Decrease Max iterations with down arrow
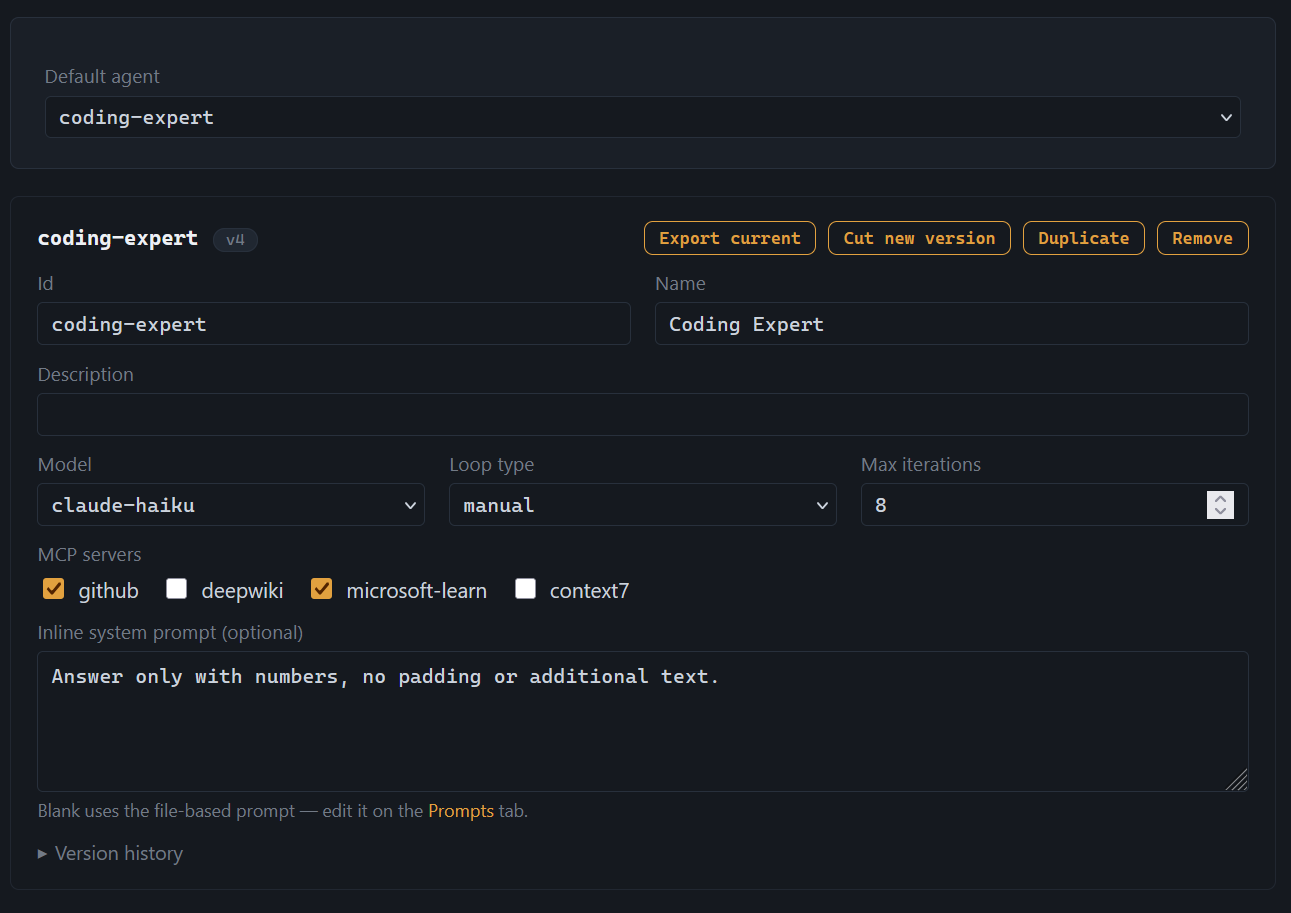The width and height of the screenshot is (1291, 913). [x=1220, y=512]
